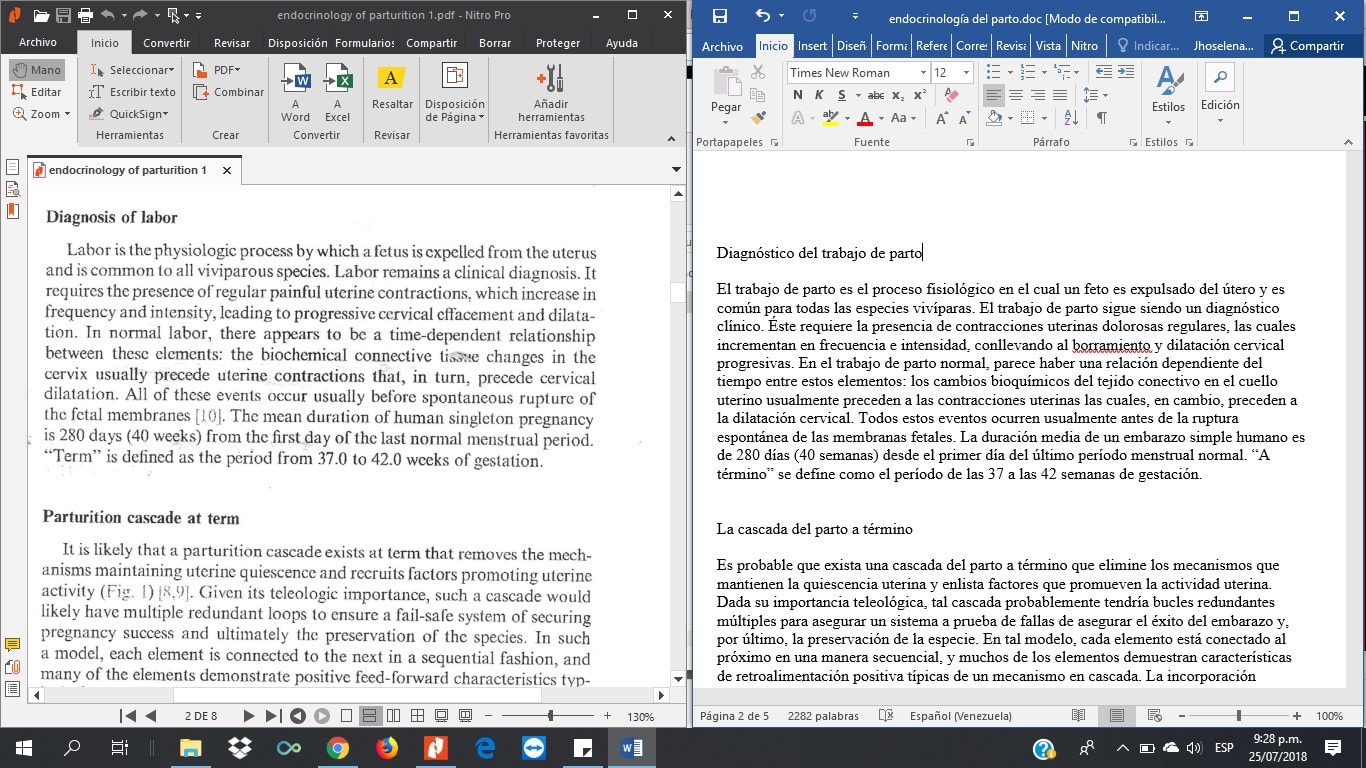Adjust the Word zoom slider in status bar
Viewport: 1366px width, 768px height.
(1239, 716)
